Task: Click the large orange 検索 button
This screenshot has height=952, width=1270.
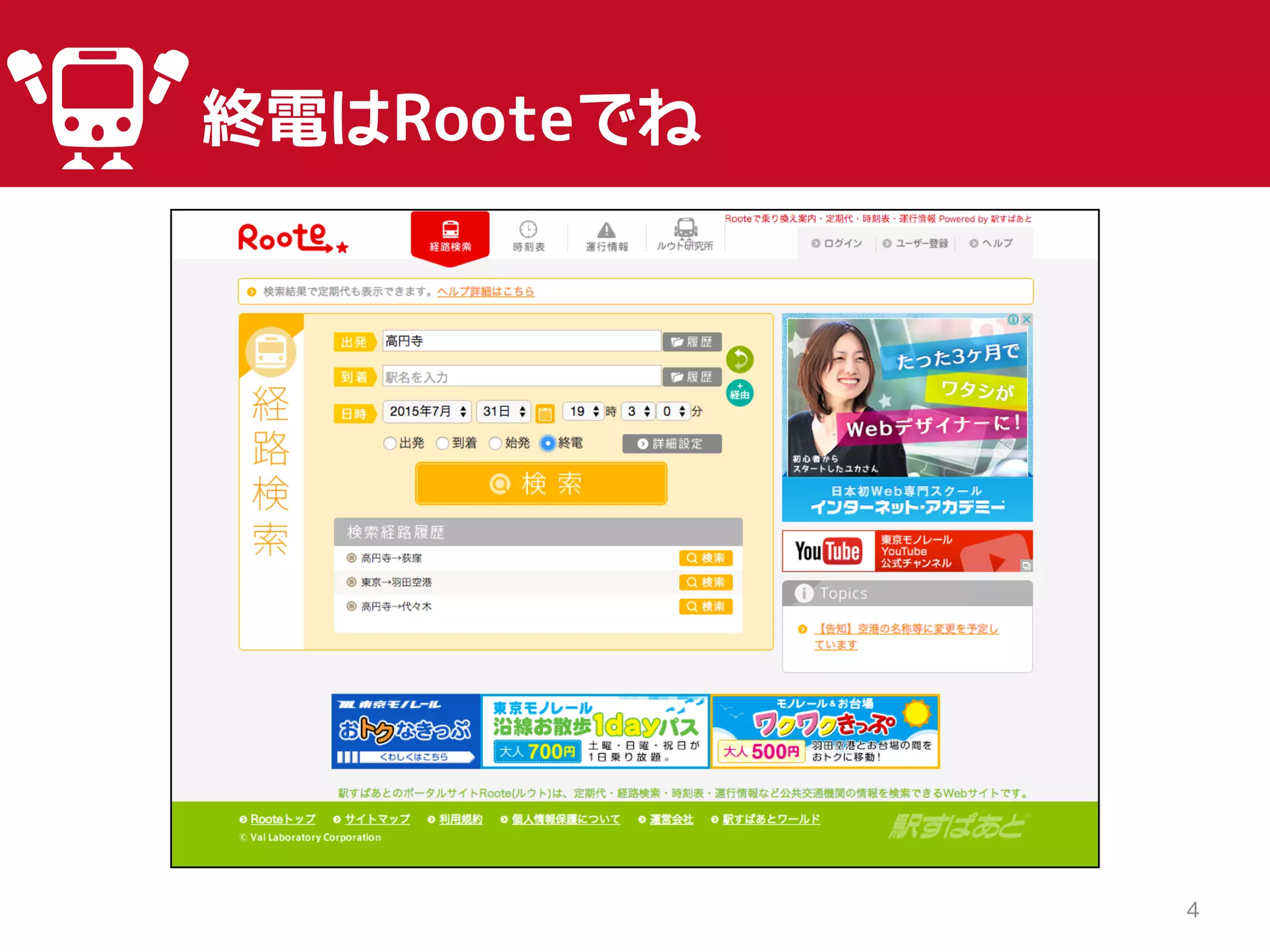Action: tap(541, 483)
